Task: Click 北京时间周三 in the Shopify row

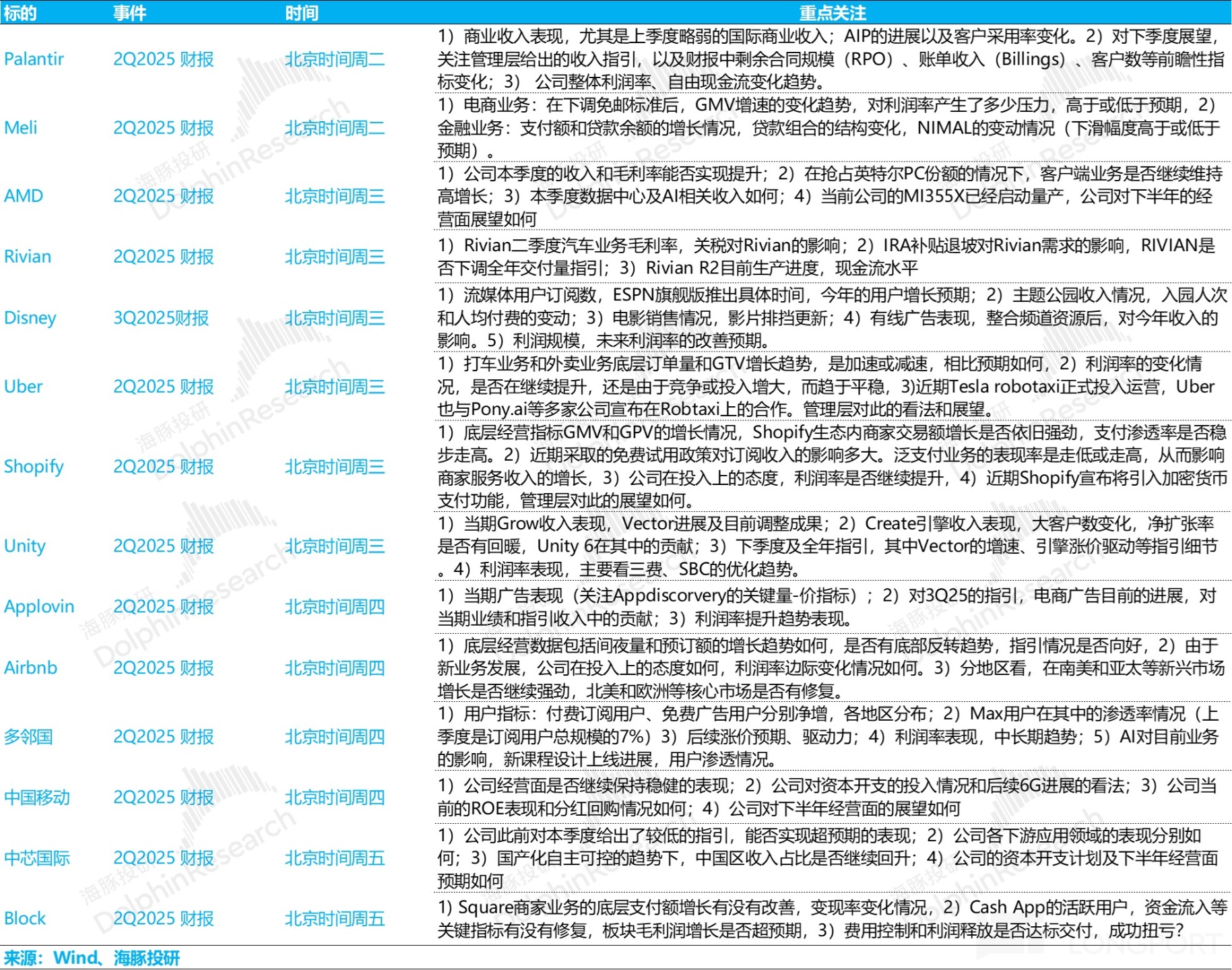Action: pyautogui.click(x=335, y=466)
